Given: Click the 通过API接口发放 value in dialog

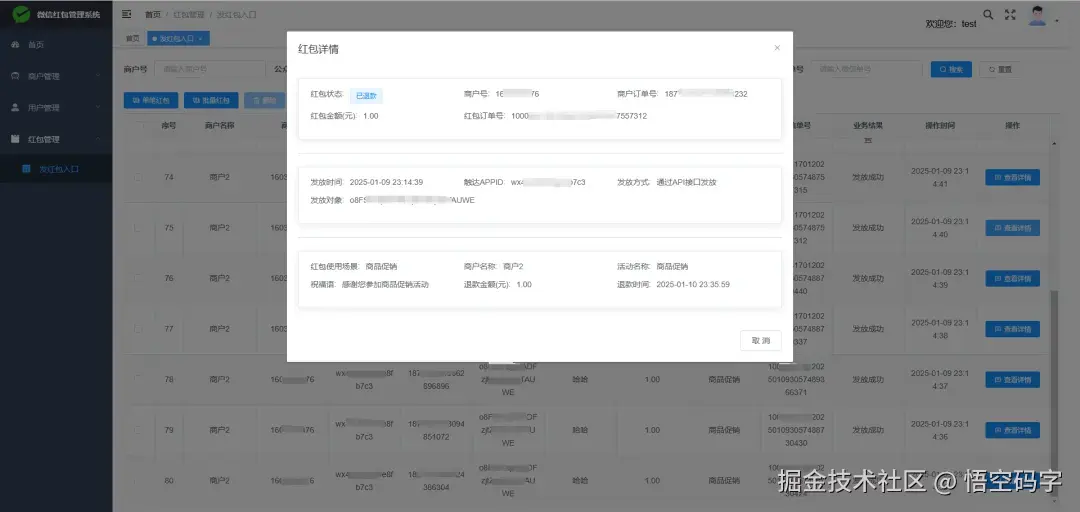Looking at the screenshot, I should (687, 183).
